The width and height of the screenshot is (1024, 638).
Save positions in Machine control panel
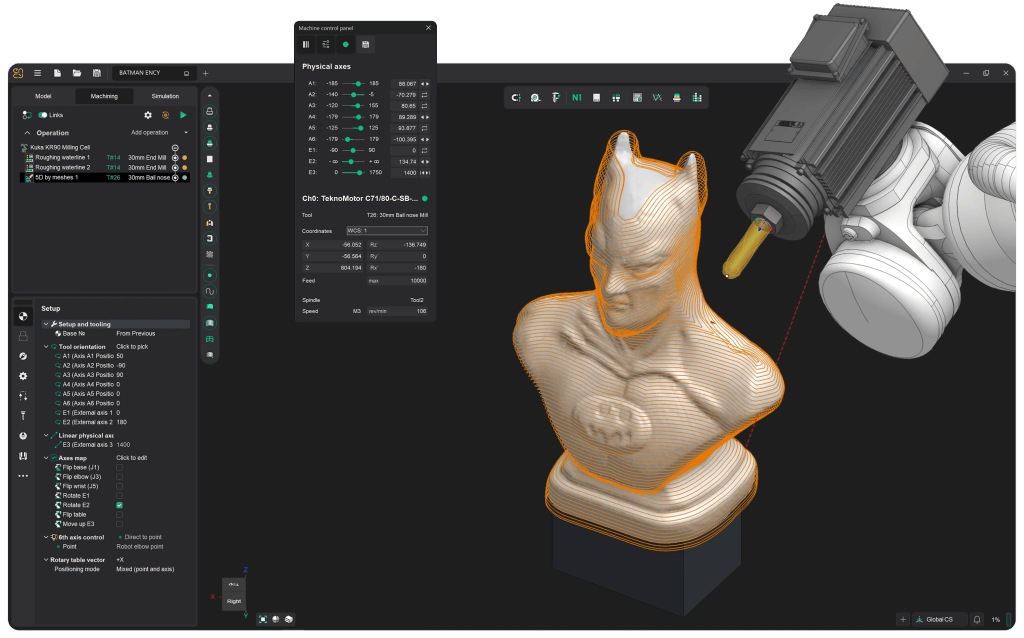tap(366, 44)
